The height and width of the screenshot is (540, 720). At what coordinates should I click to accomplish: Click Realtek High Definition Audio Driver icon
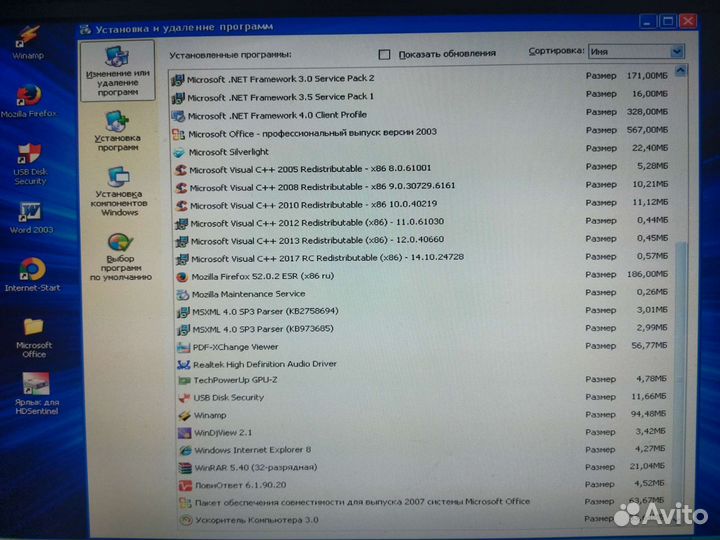184,365
